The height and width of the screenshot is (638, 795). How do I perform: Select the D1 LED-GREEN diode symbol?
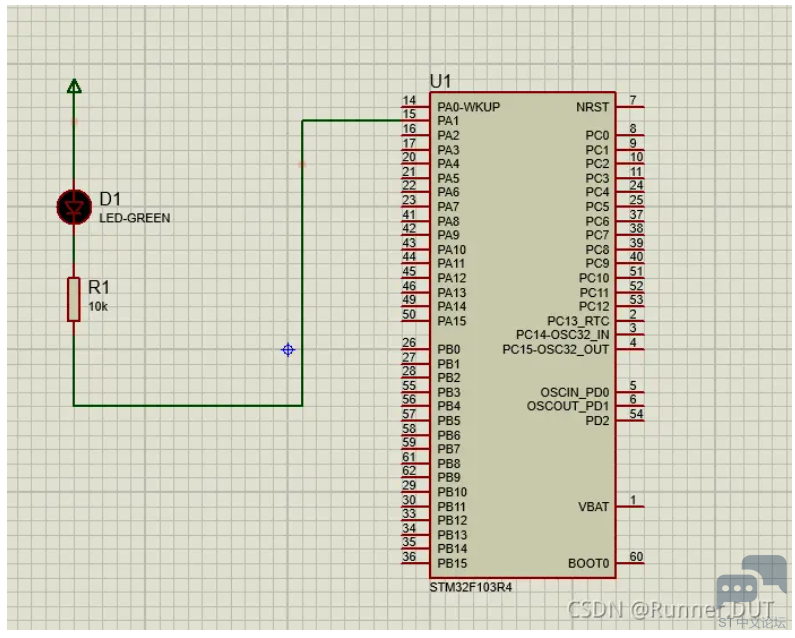(x=74, y=207)
